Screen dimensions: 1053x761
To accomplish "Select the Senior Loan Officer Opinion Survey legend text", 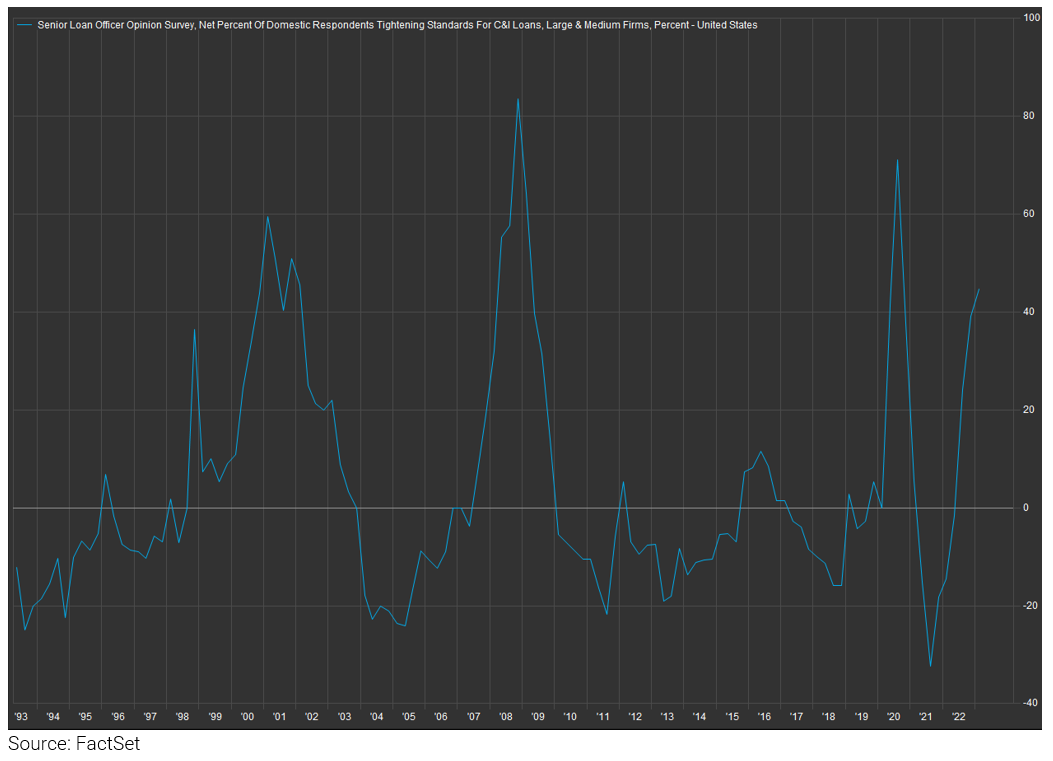I will click(x=397, y=25).
